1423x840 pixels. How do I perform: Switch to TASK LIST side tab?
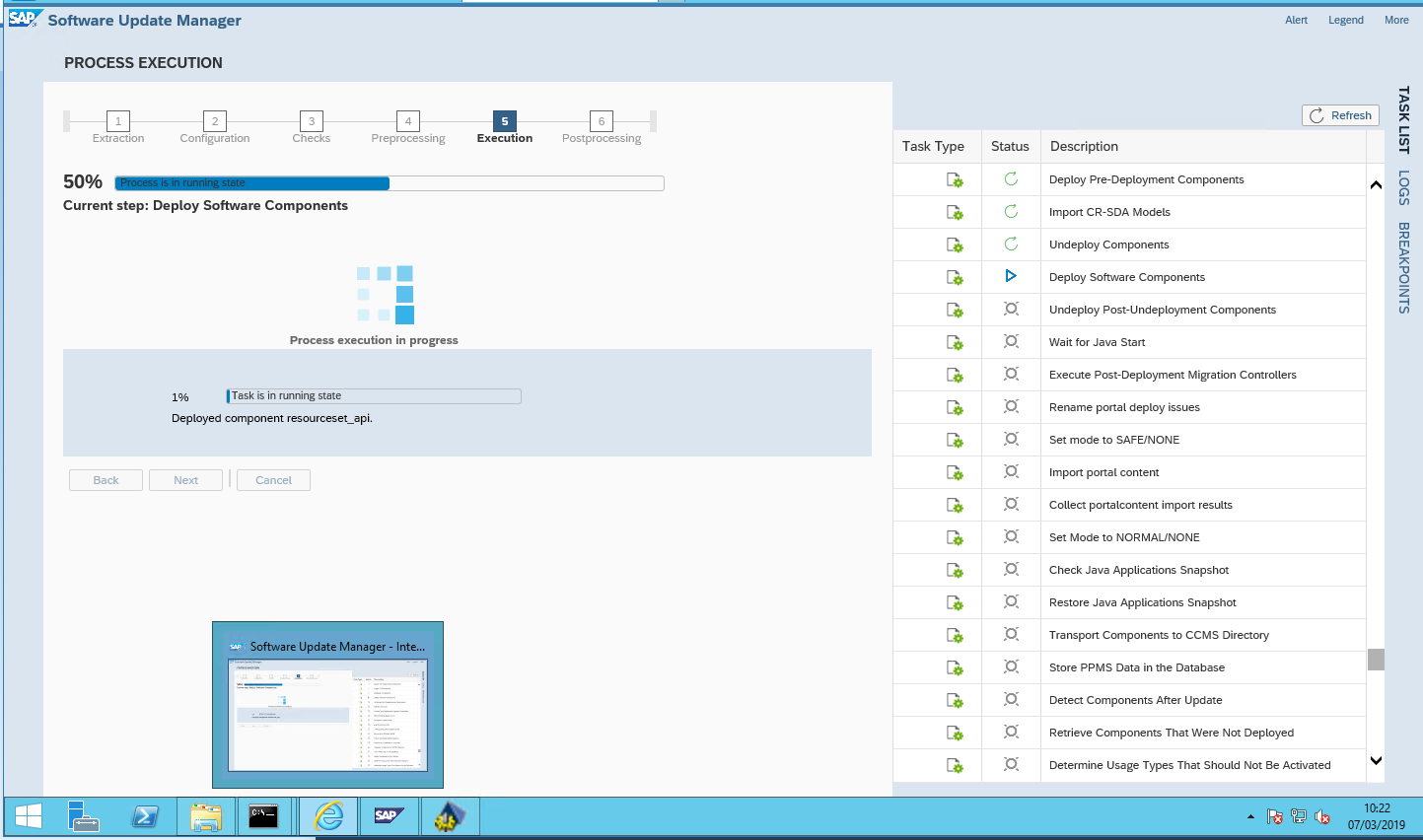tap(1404, 119)
